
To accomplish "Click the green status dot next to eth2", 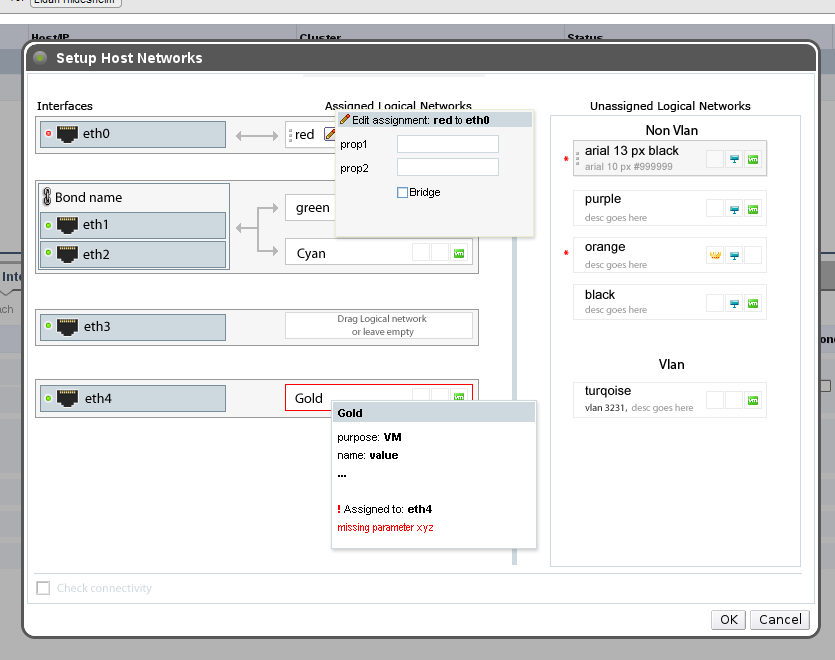I will [48, 254].
